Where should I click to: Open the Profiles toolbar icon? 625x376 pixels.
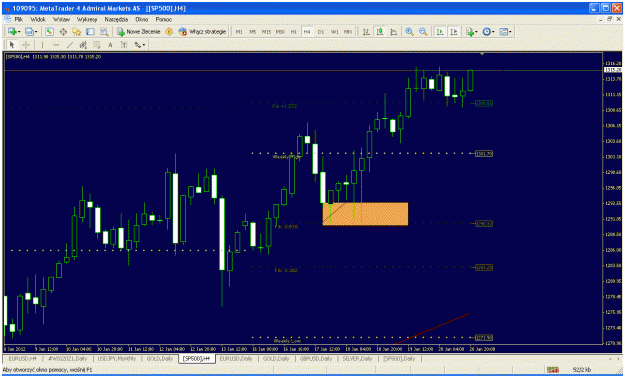(x=29, y=31)
